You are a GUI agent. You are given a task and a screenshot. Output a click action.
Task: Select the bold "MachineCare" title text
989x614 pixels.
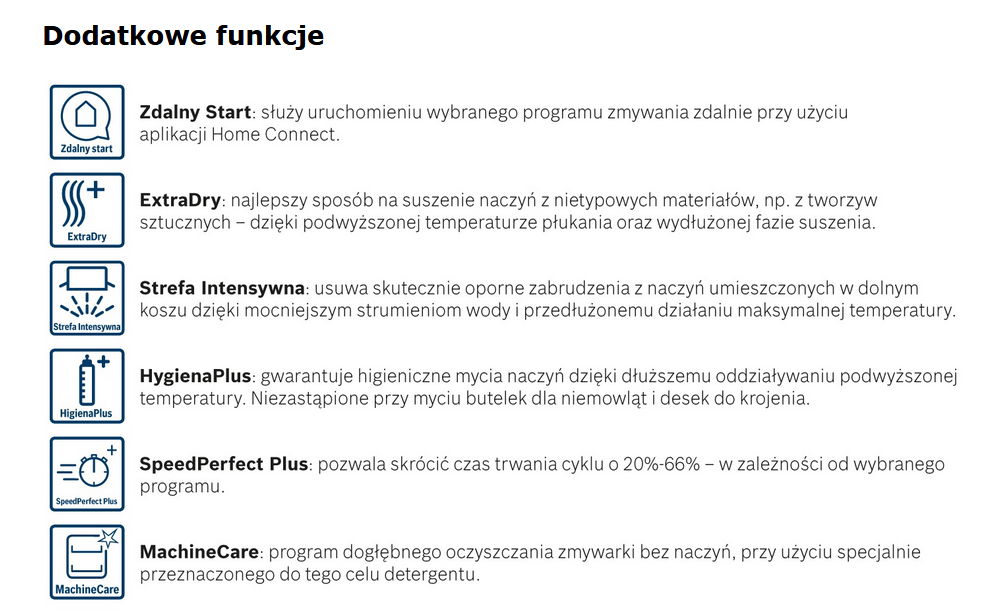(x=199, y=553)
